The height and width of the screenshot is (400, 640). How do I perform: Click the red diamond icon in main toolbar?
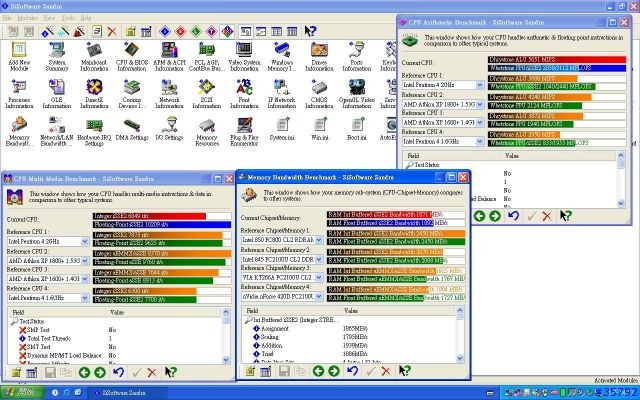180,31
